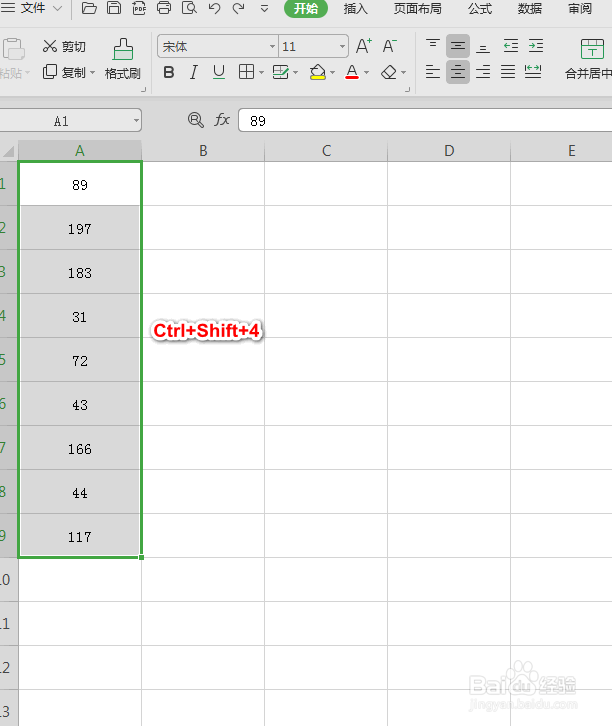Toggle italic formatting

click(x=194, y=72)
